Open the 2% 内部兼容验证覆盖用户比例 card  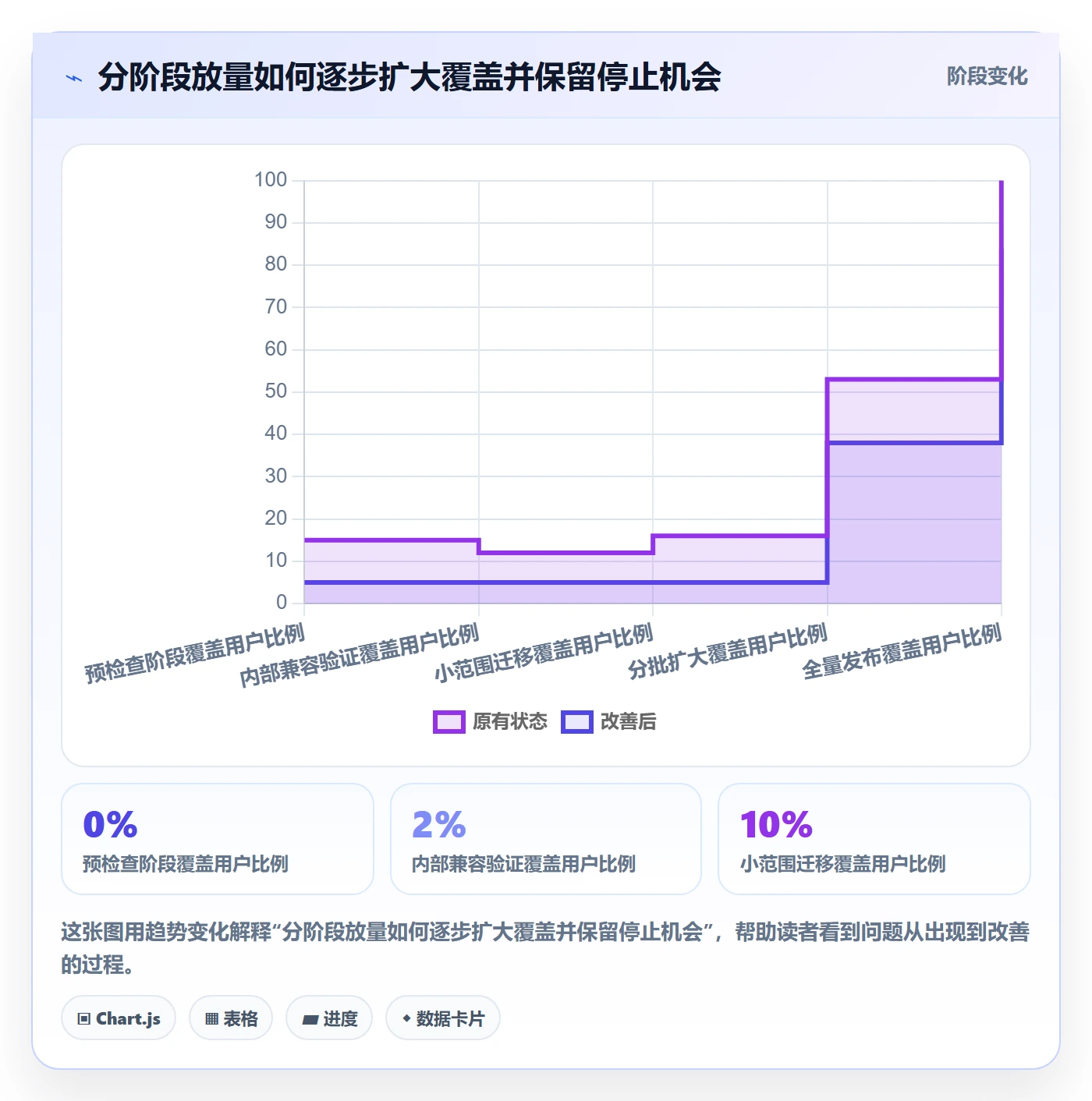pos(546,839)
